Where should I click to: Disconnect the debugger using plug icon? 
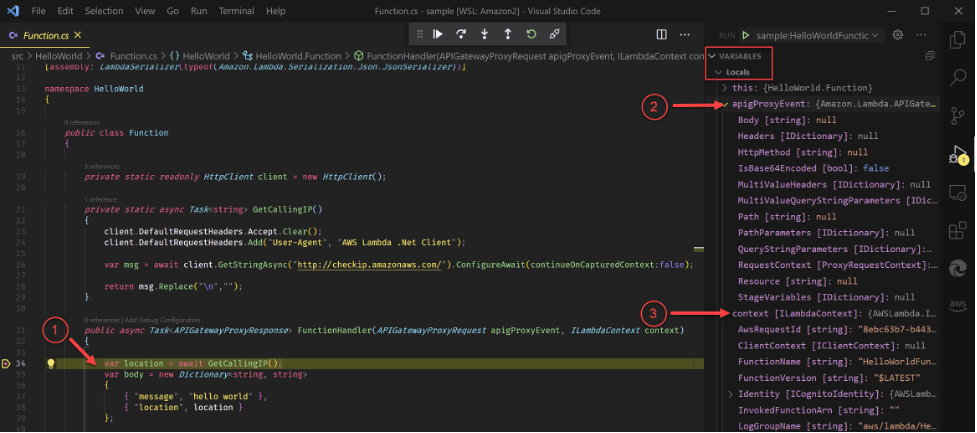click(554, 34)
